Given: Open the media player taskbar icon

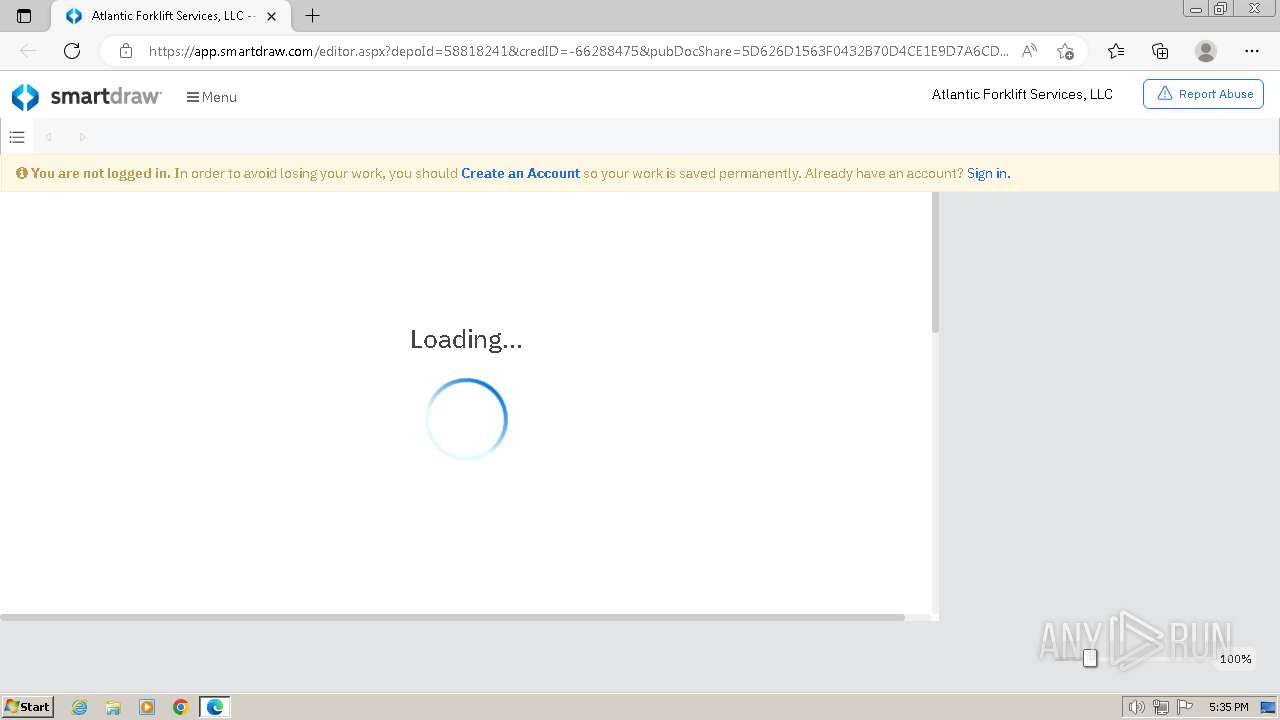Looking at the screenshot, I should (147, 707).
